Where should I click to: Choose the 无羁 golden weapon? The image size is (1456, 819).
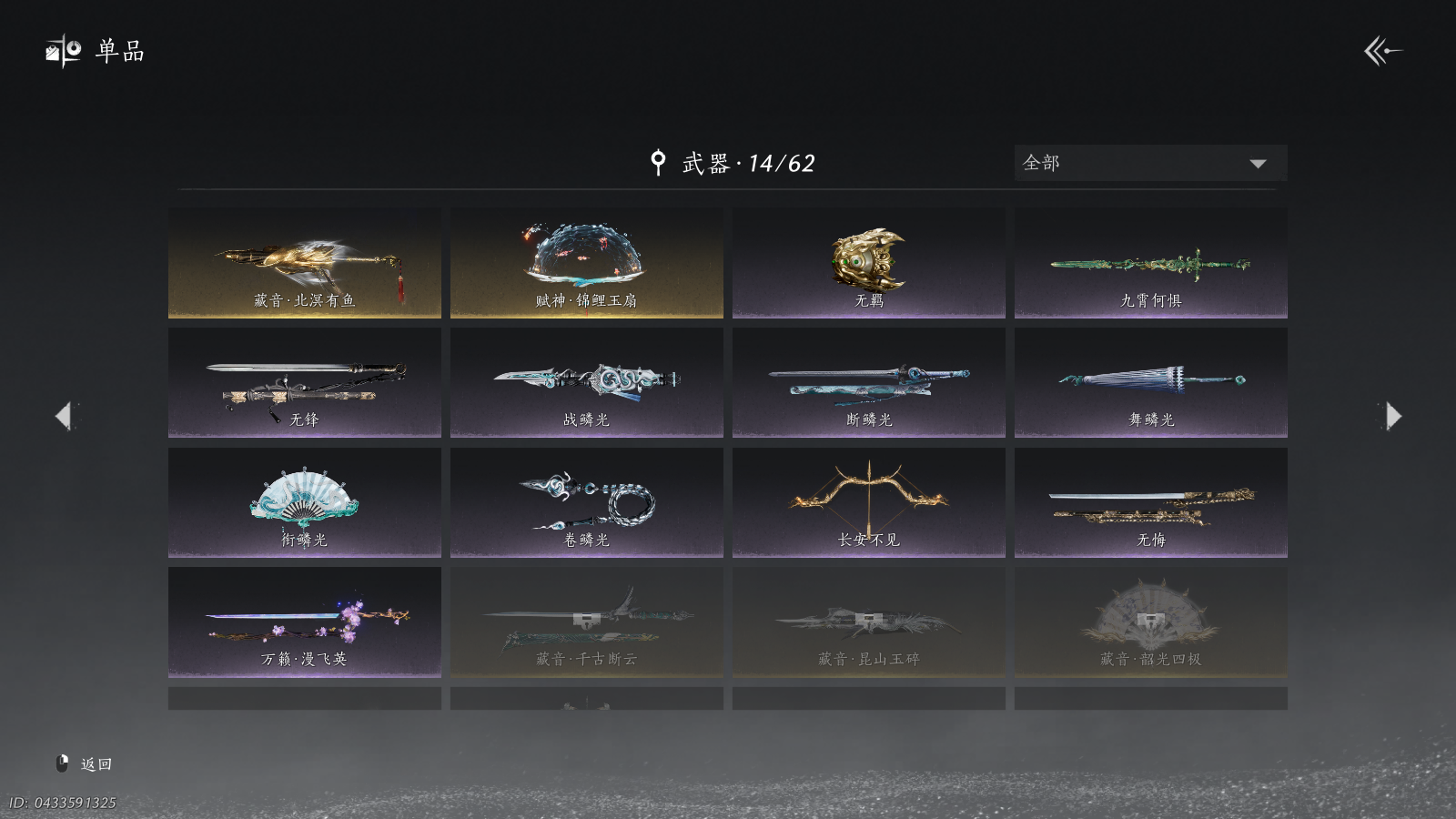pyautogui.click(x=869, y=263)
